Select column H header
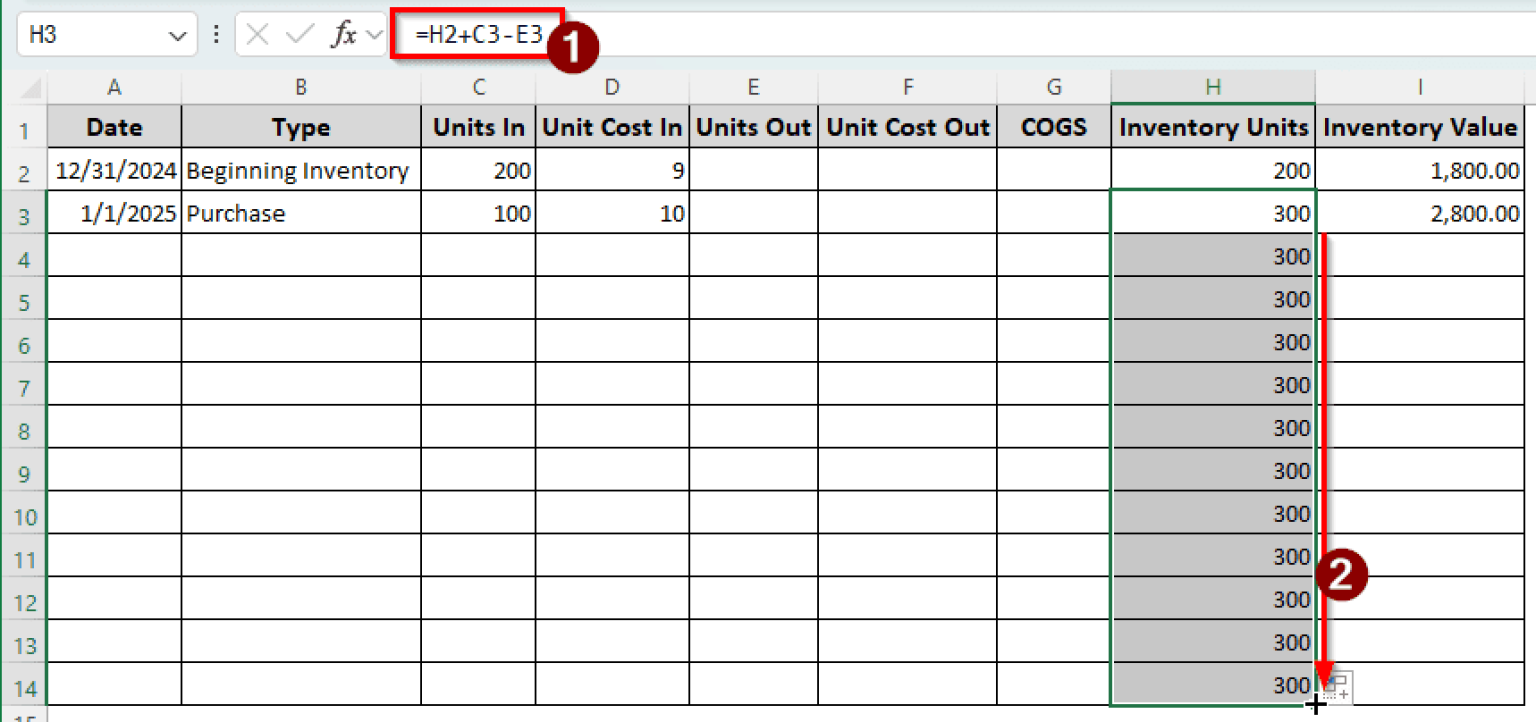 point(1213,86)
